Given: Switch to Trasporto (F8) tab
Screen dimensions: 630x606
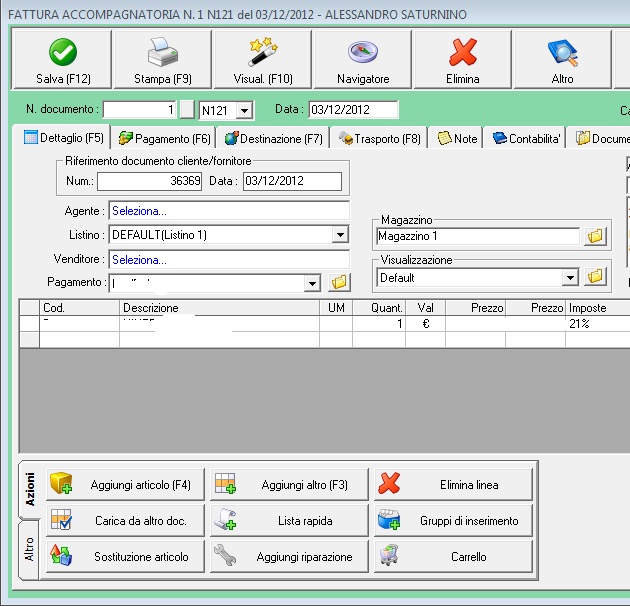Looking at the screenshot, I should [x=379, y=139].
